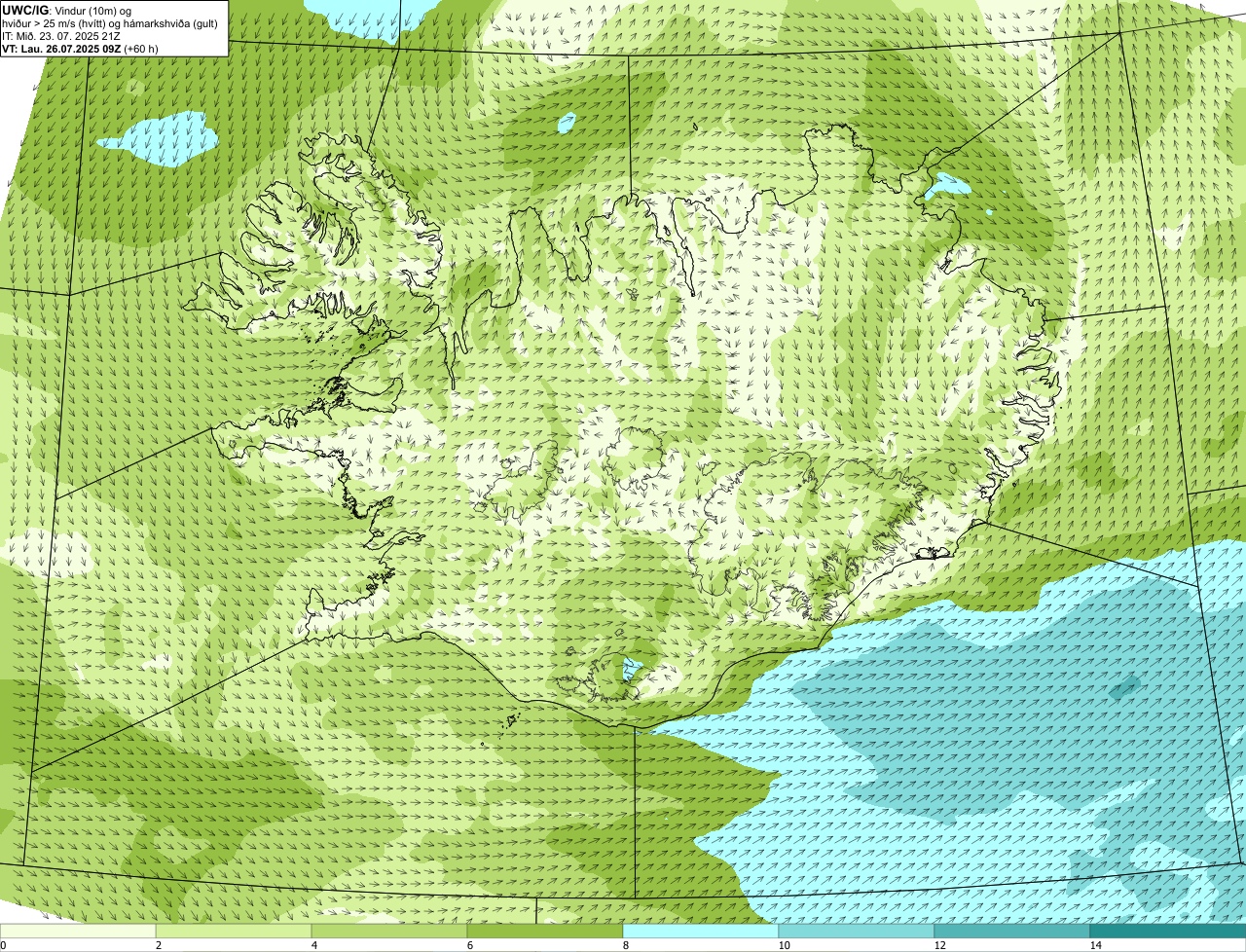Click the legend scale label "2"
1246x952 pixels.
158,945
